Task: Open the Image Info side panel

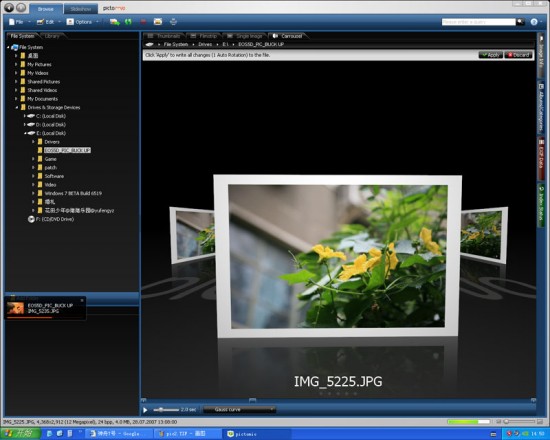Action: point(541,55)
